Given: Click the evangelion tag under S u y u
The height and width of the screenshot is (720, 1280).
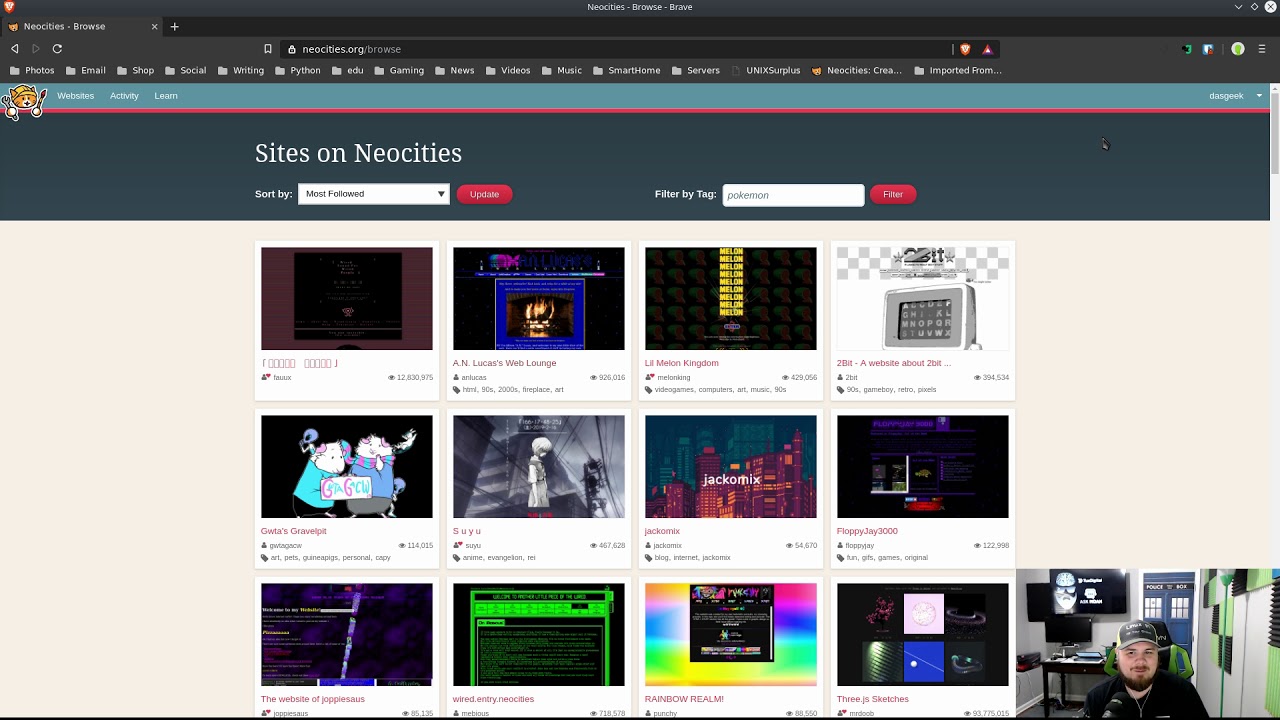Looking at the screenshot, I should [505, 558].
